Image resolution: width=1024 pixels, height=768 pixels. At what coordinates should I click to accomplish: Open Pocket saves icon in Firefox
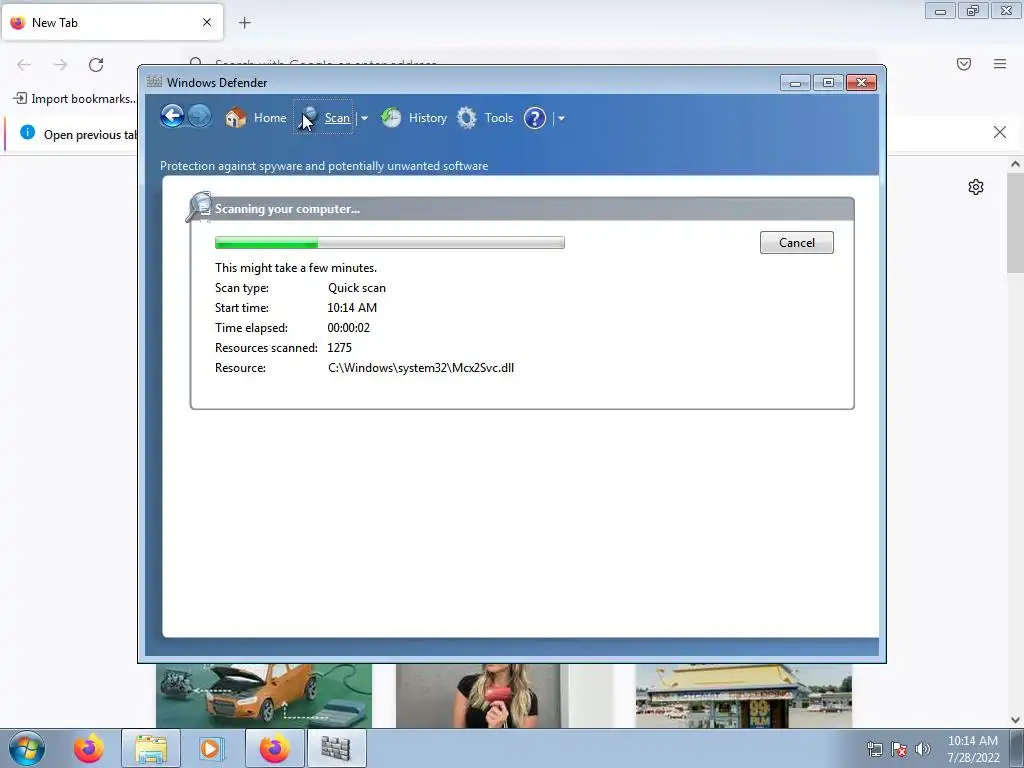tap(964, 64)
